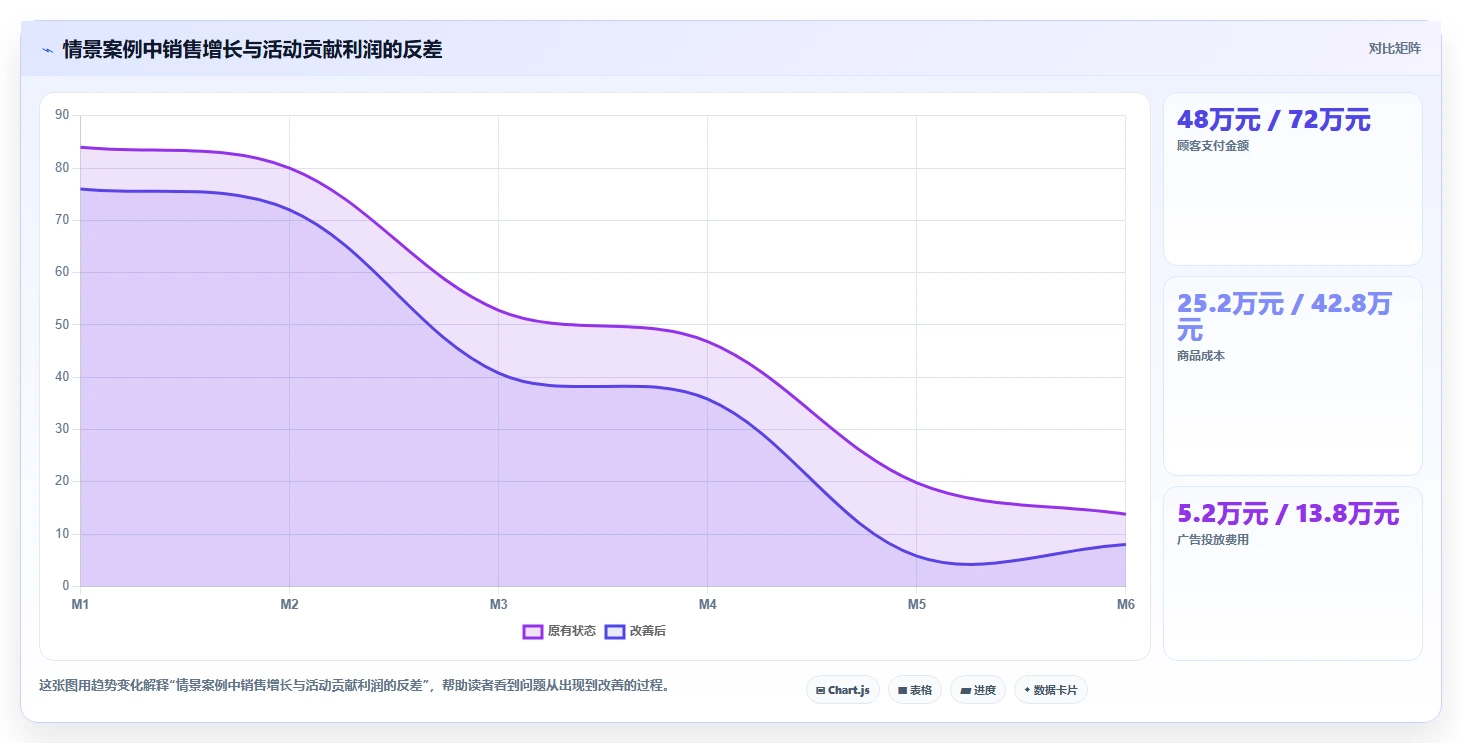Click the 顾客支付金额 card label

[1213, 145]
